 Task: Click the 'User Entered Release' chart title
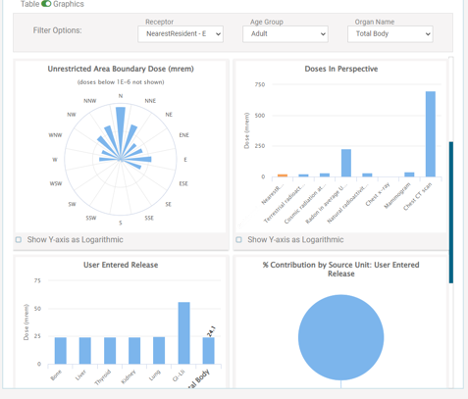point(121,265)
